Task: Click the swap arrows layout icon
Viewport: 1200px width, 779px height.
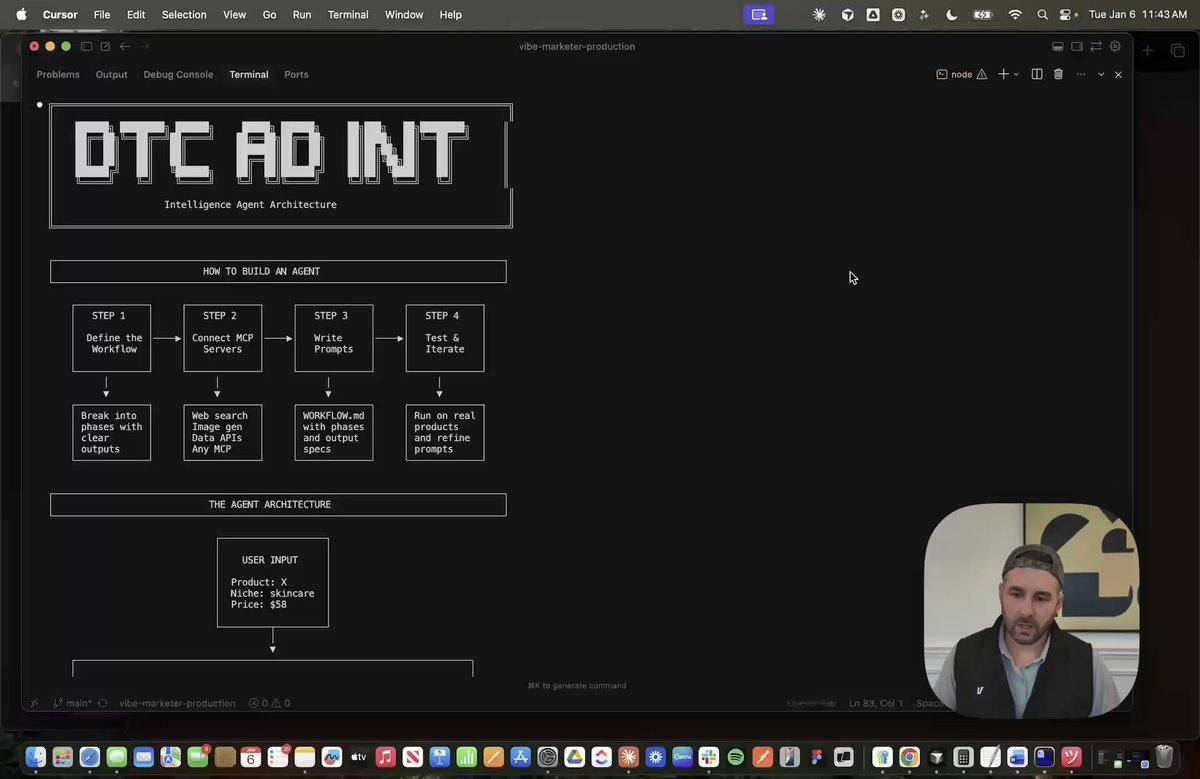Action: tap(1096, 47)
